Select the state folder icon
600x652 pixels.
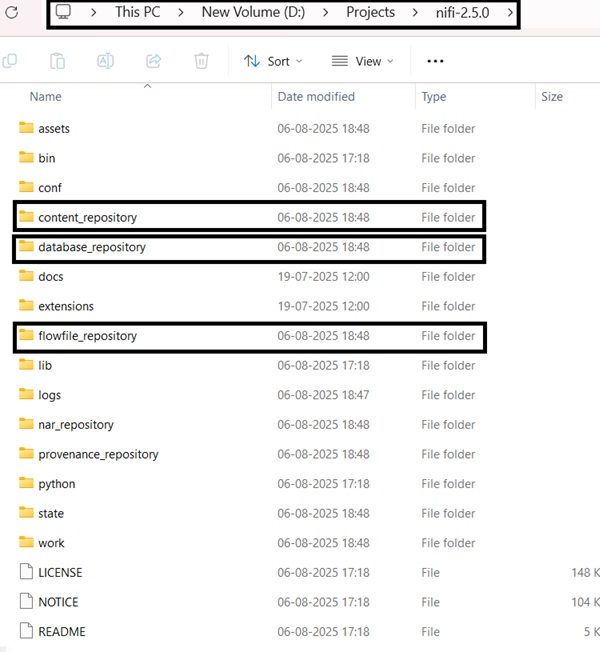coord(26,512)
